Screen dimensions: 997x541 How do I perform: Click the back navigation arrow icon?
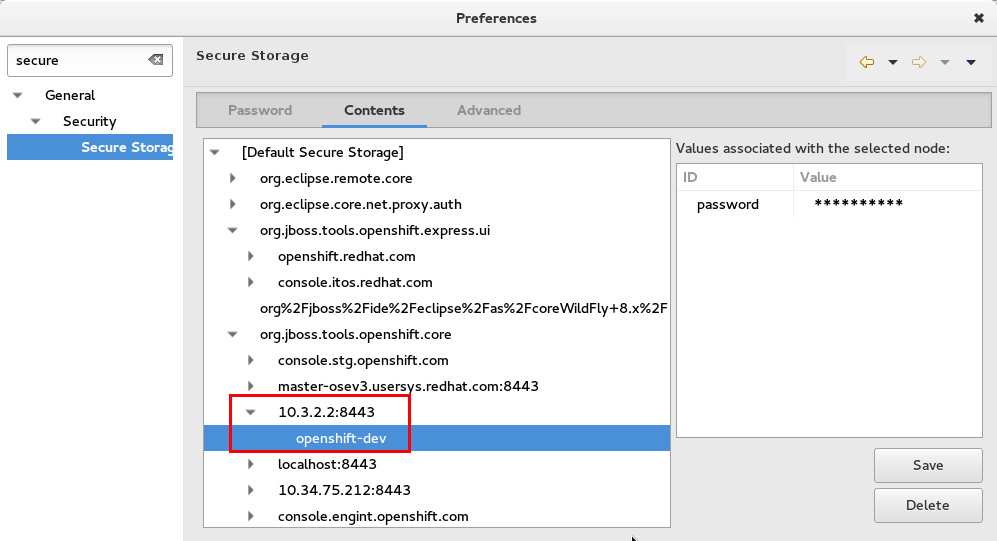tap(867, 62)
